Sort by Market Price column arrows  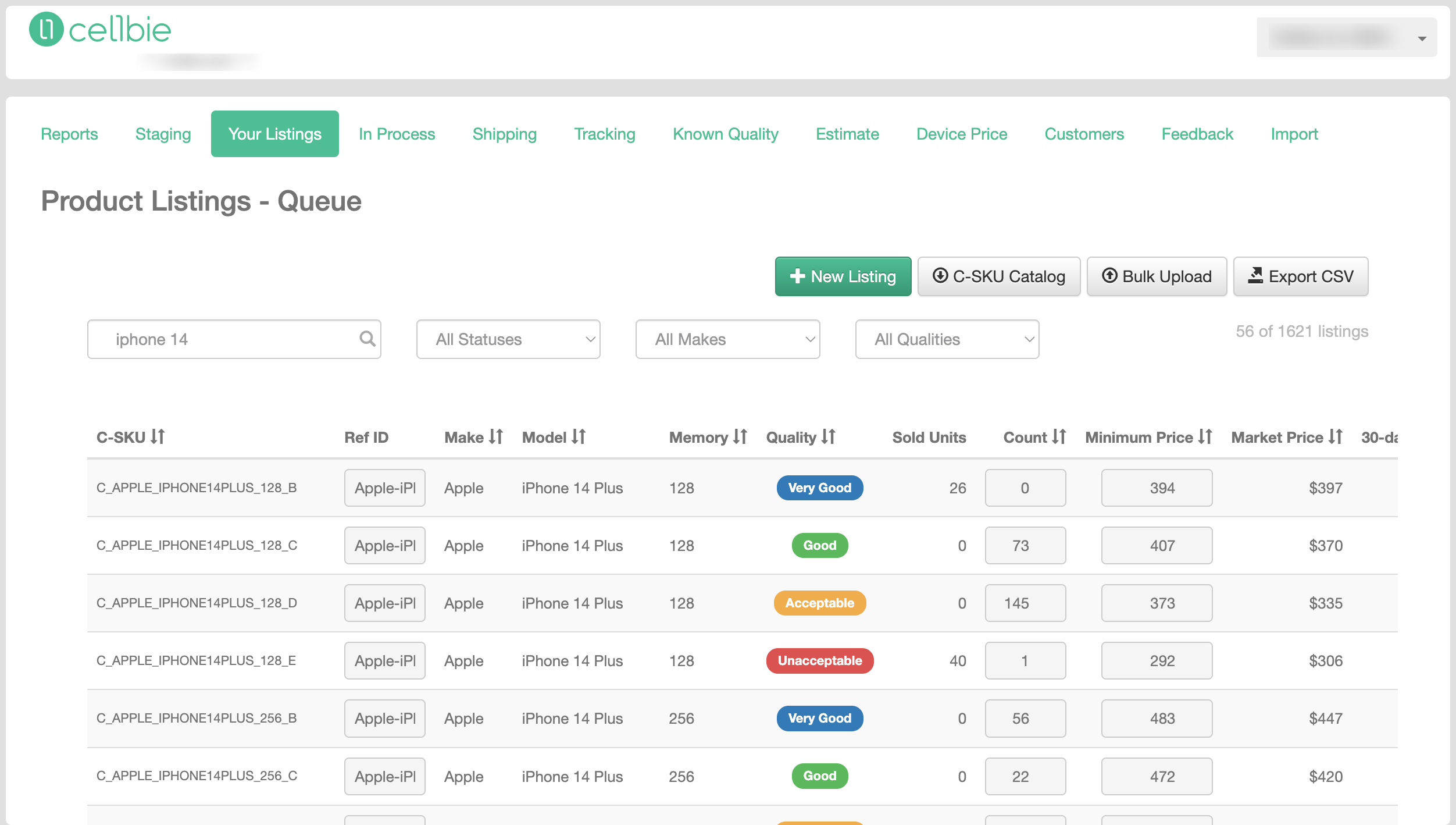coord(1336,436)
